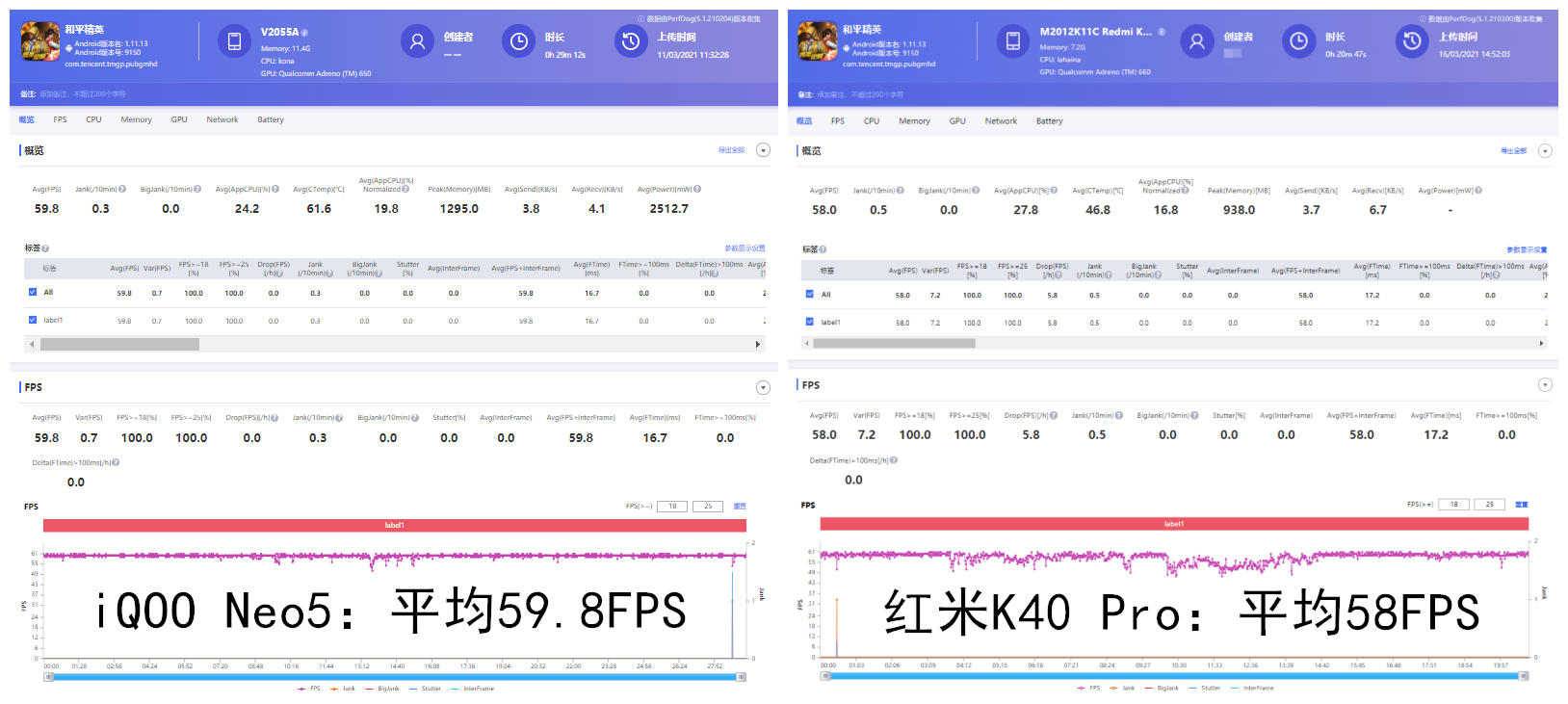
Task: Click the reset button beside FPS thresholds in V2055A chart
Action: pyautogui.click(x=740, y=507)
